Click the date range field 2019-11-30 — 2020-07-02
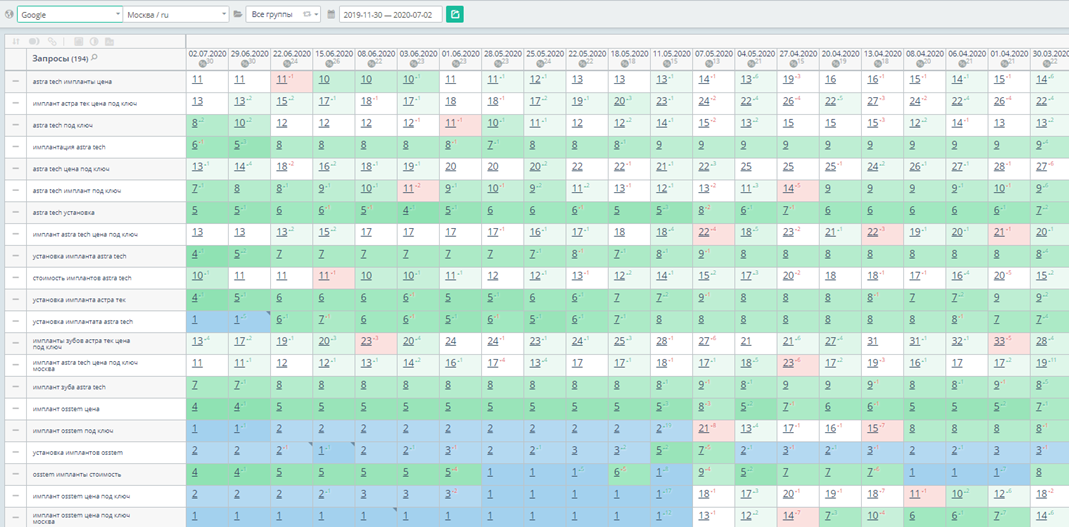Image resolution: width=1069 pixels, height=527 pixels. 391,14
